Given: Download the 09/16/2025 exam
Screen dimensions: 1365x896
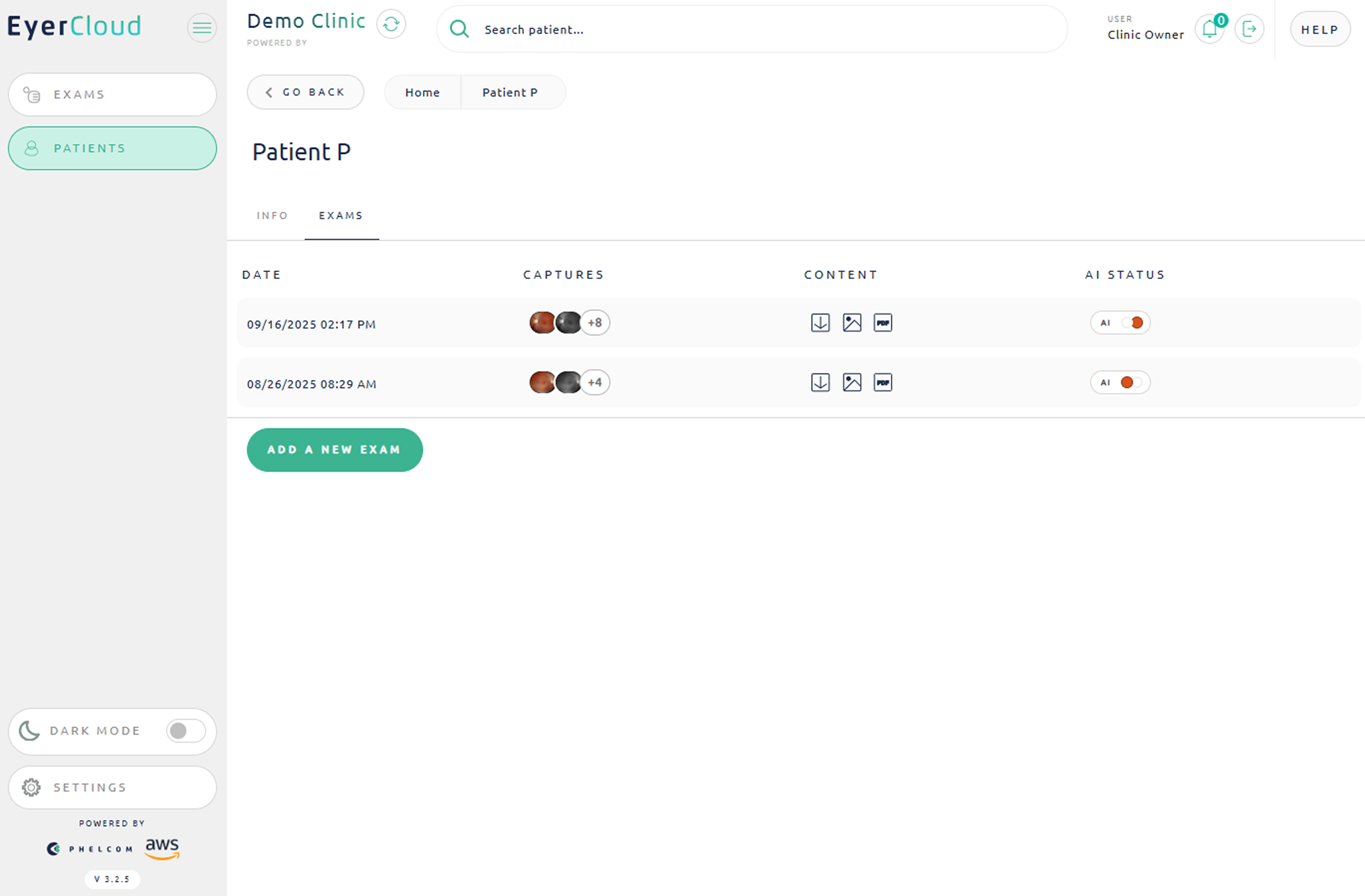Looking at the screenshot, I should point(820,323).
